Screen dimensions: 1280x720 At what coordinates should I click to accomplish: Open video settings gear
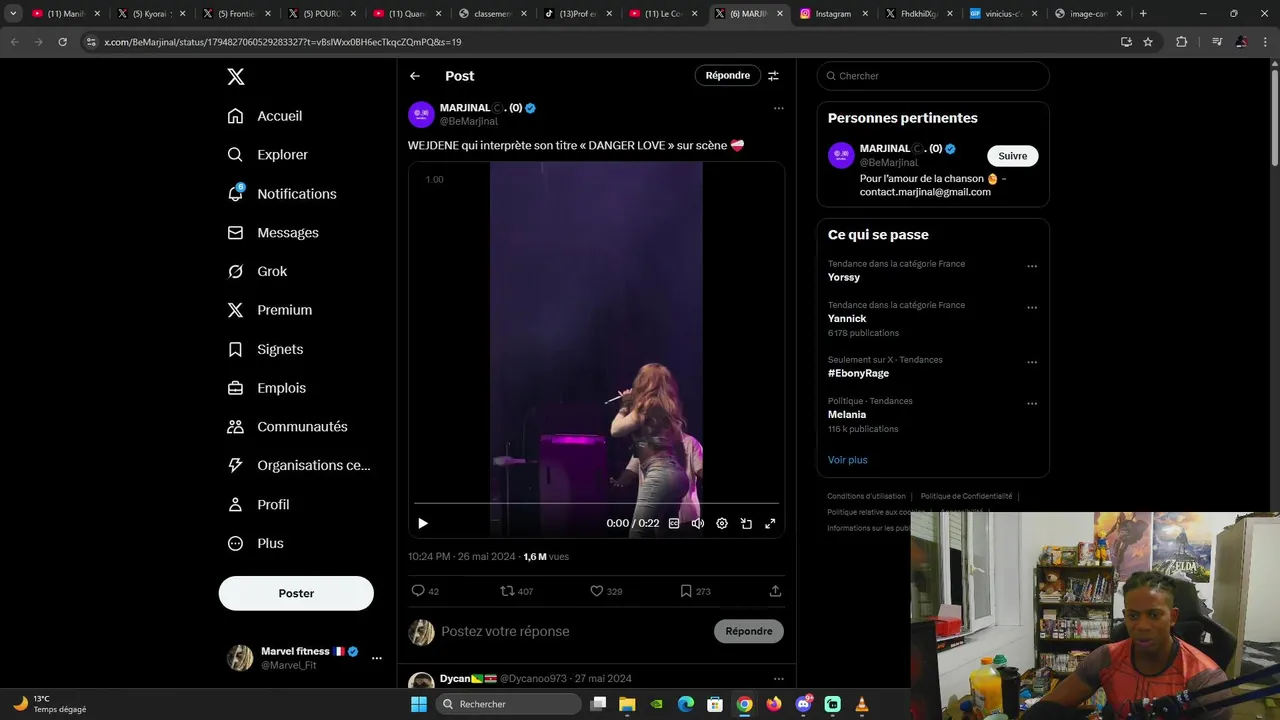click(722, 523)
